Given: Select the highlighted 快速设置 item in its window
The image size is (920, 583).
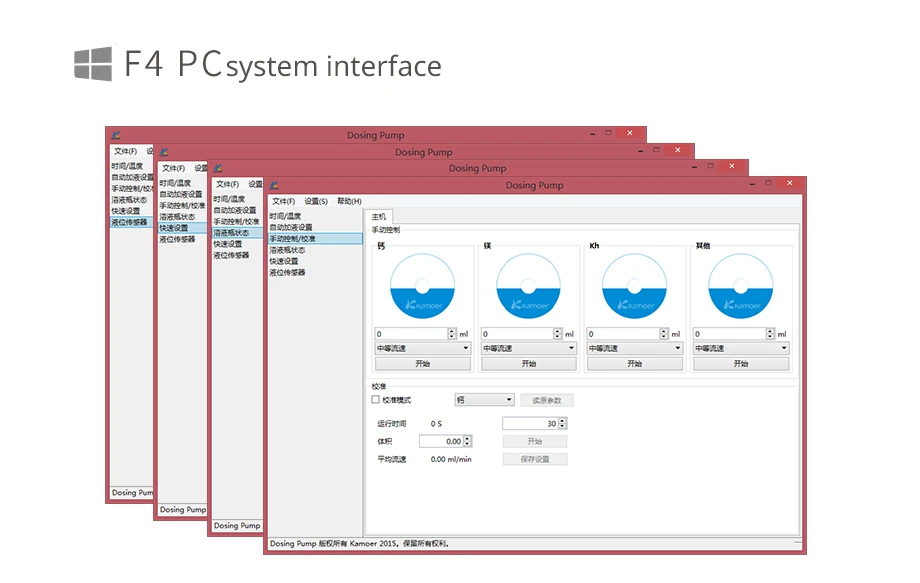Looking at the screenshot, I should [182, 228].
